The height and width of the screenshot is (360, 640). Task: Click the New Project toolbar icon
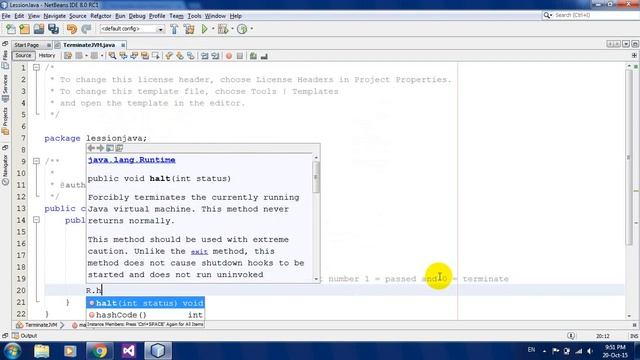24,29
